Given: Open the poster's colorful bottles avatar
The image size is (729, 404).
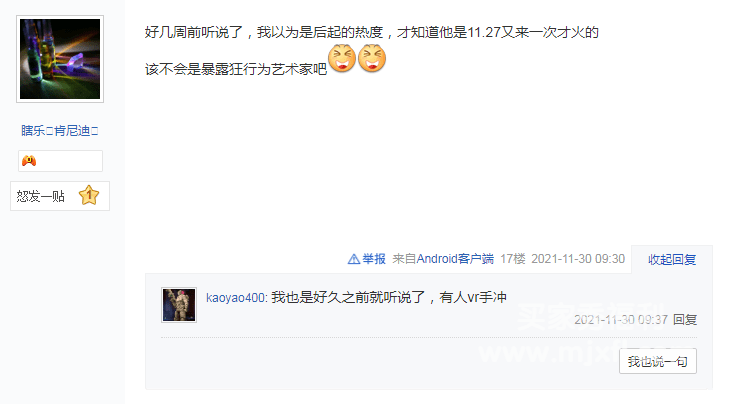Looking at the screenshot, I should coord(60,59).
